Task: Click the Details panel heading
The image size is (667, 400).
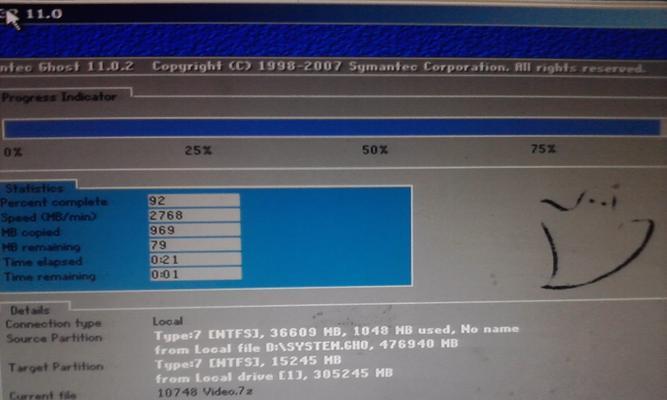Action: (30, 310)
